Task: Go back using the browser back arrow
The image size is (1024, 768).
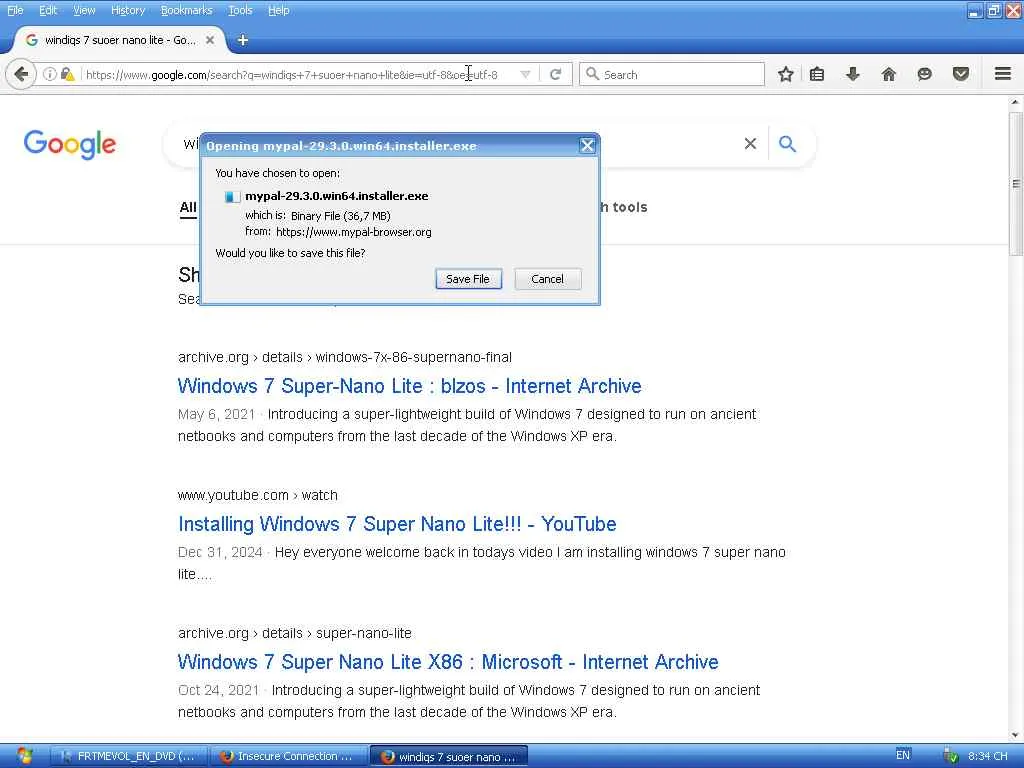Action: 21,74
